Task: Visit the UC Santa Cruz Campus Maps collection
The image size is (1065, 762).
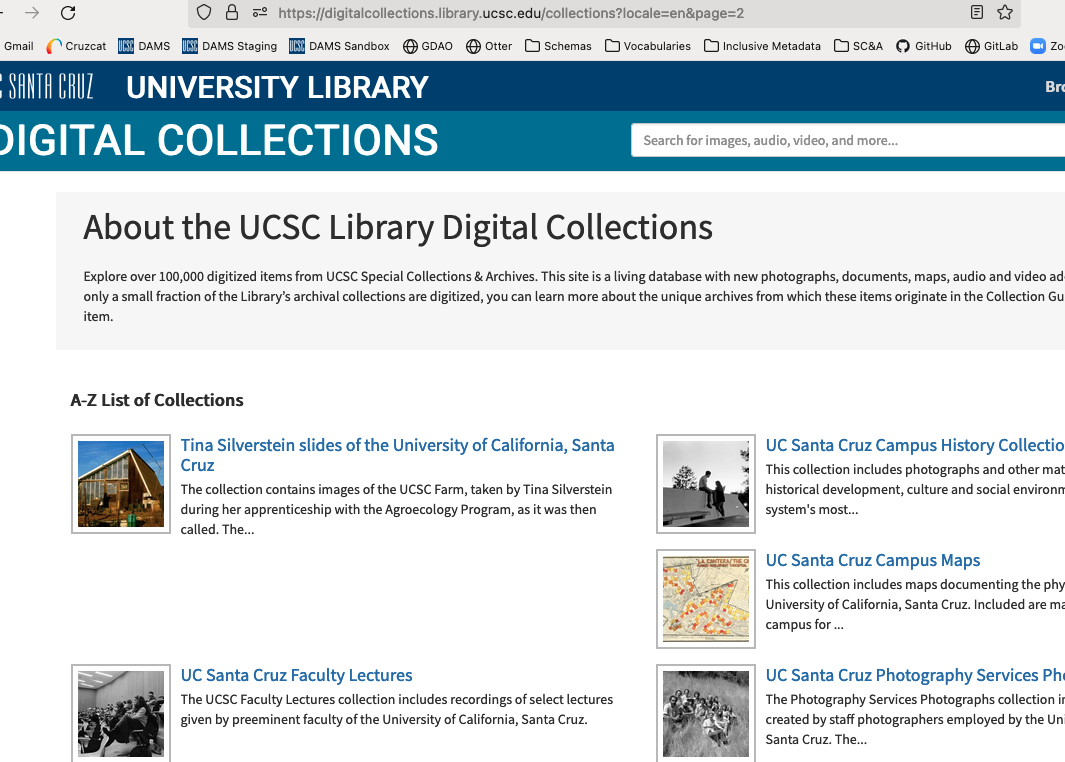Action: point(872,560)
